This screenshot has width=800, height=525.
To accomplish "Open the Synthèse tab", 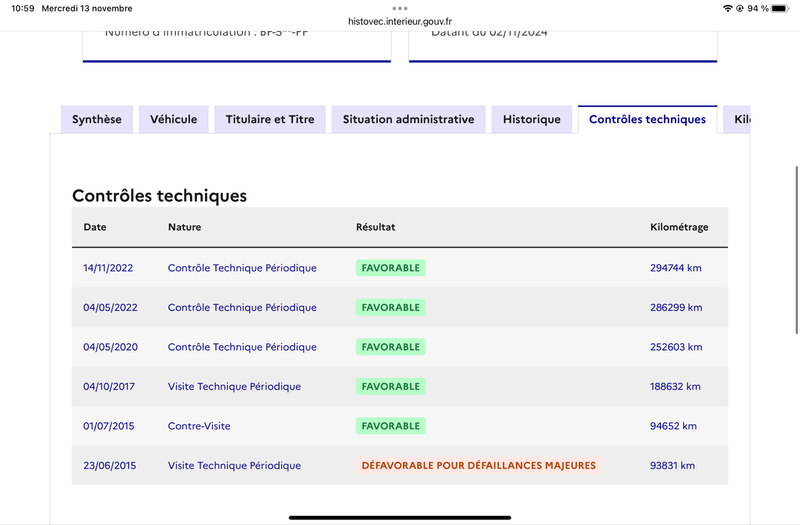I will pos(97,119).
